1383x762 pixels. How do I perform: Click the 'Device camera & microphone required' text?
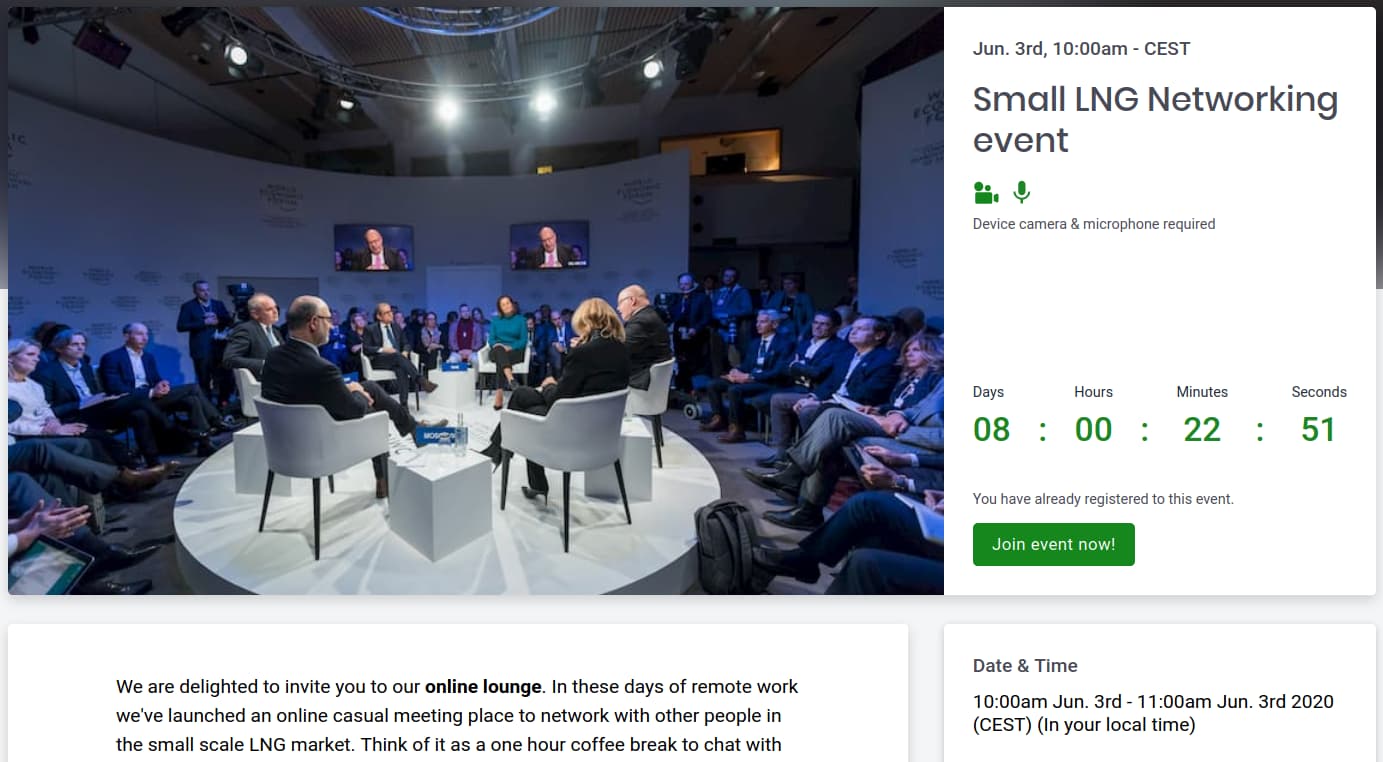point(1093,224)
